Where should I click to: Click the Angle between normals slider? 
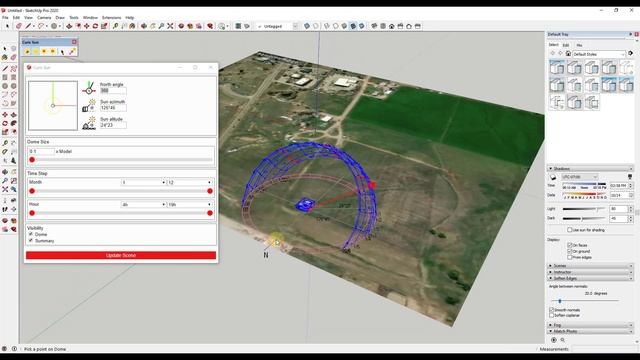(584, 301)
